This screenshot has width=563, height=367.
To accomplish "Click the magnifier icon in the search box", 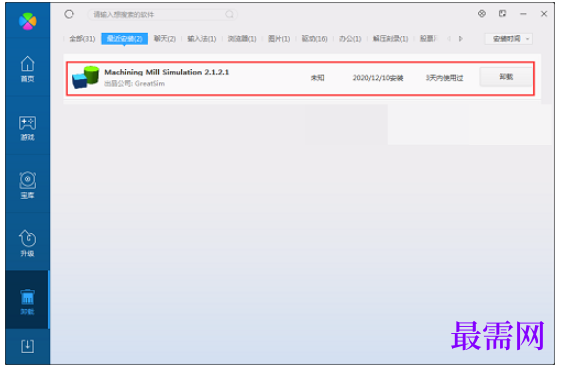I will tap(229, 14).
